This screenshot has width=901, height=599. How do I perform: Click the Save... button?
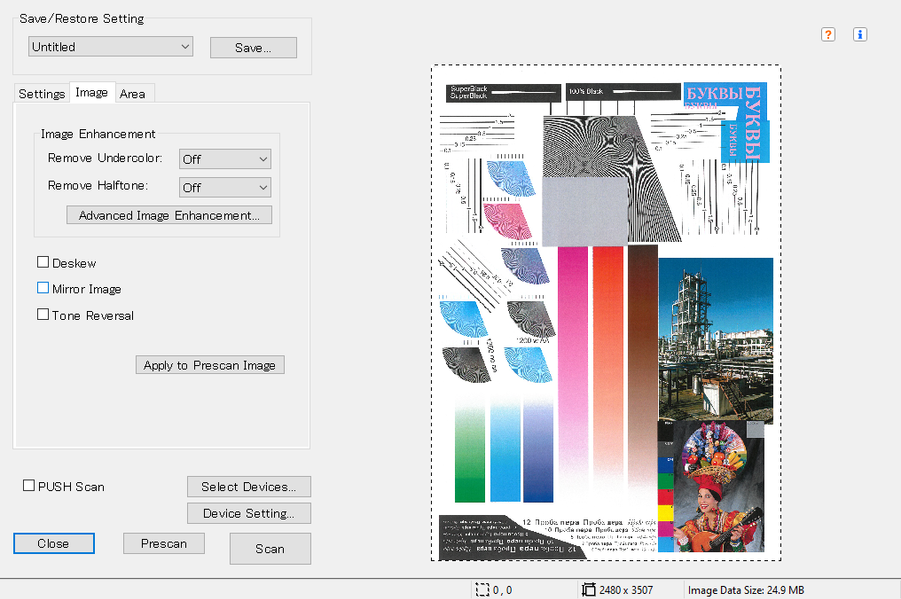point(253,48)
